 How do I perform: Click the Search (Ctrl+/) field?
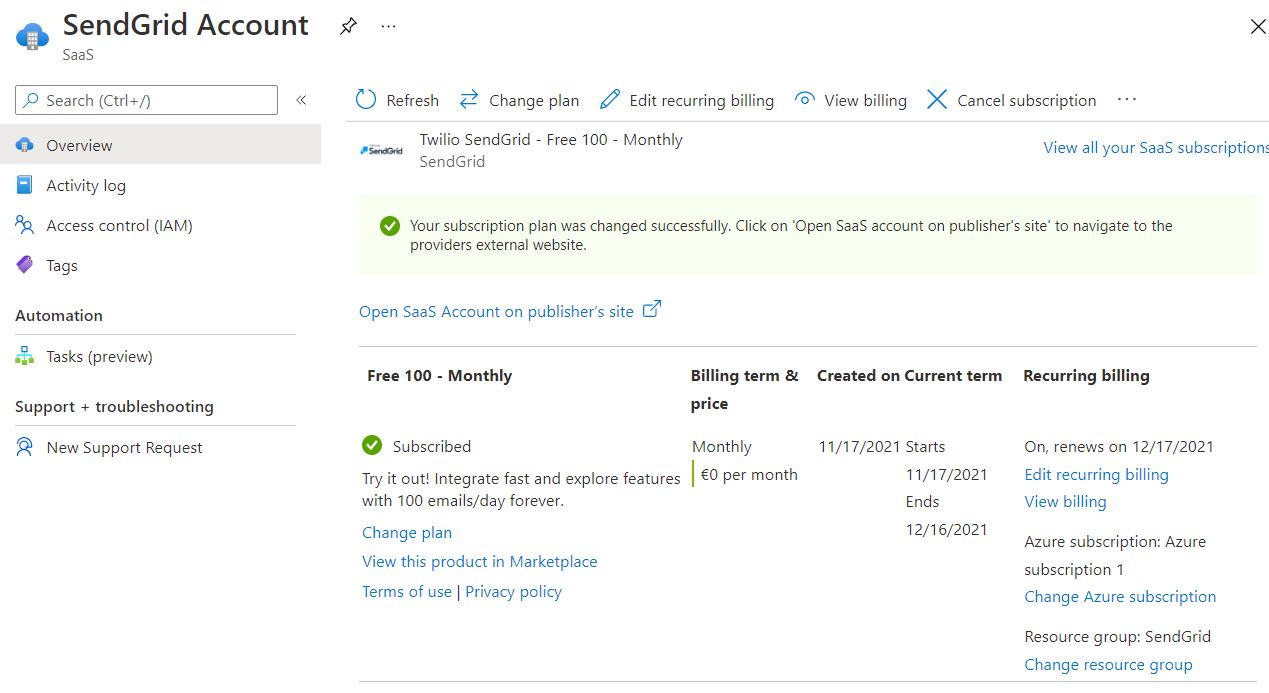[x=146, y=100]
